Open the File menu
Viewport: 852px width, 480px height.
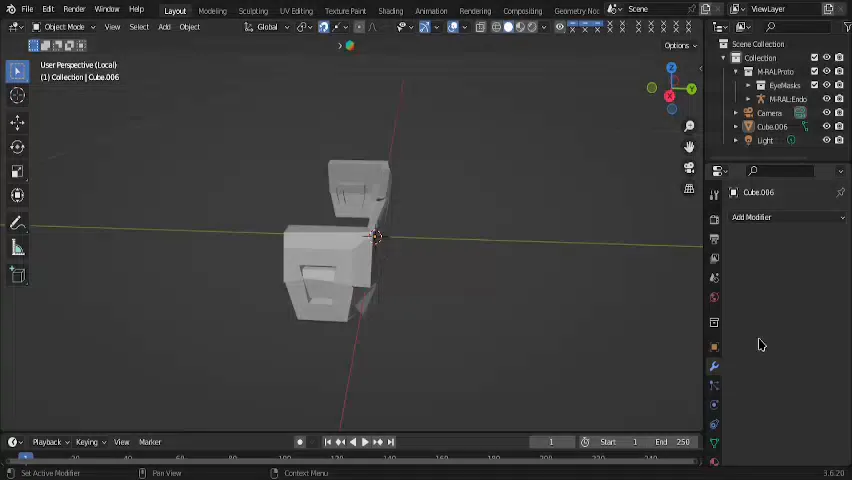(x=27, y=9)
